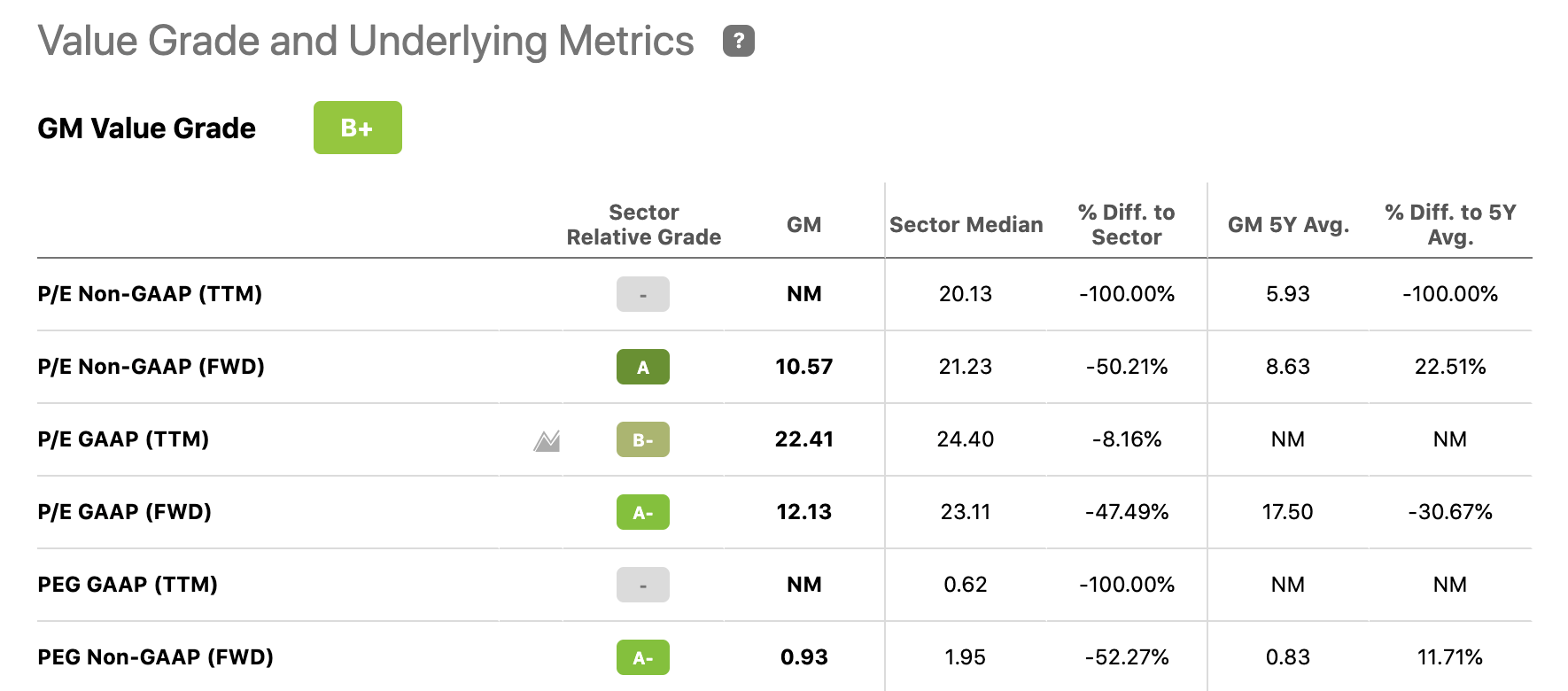Open the Value Grade help tooltip

pos(738,40)
